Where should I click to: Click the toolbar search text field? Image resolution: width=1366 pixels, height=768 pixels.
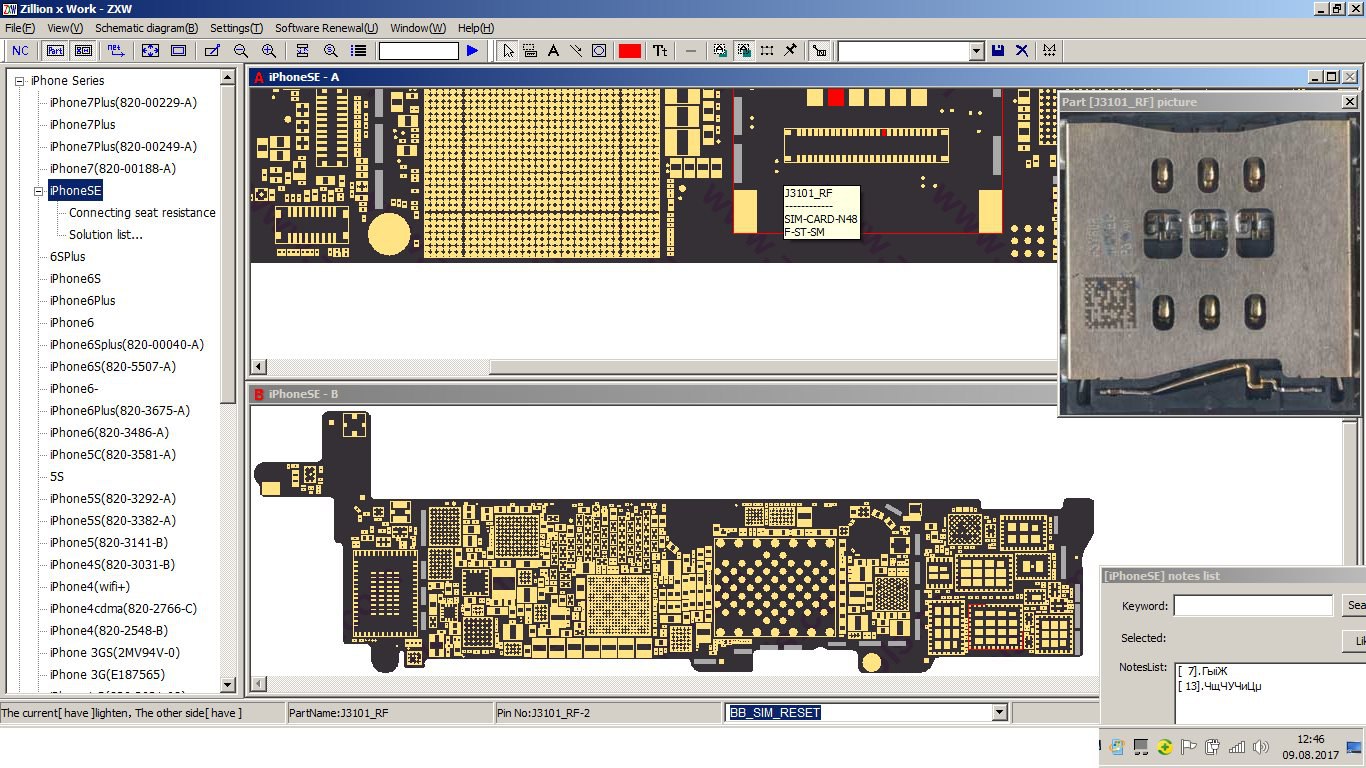pos(419,51)
